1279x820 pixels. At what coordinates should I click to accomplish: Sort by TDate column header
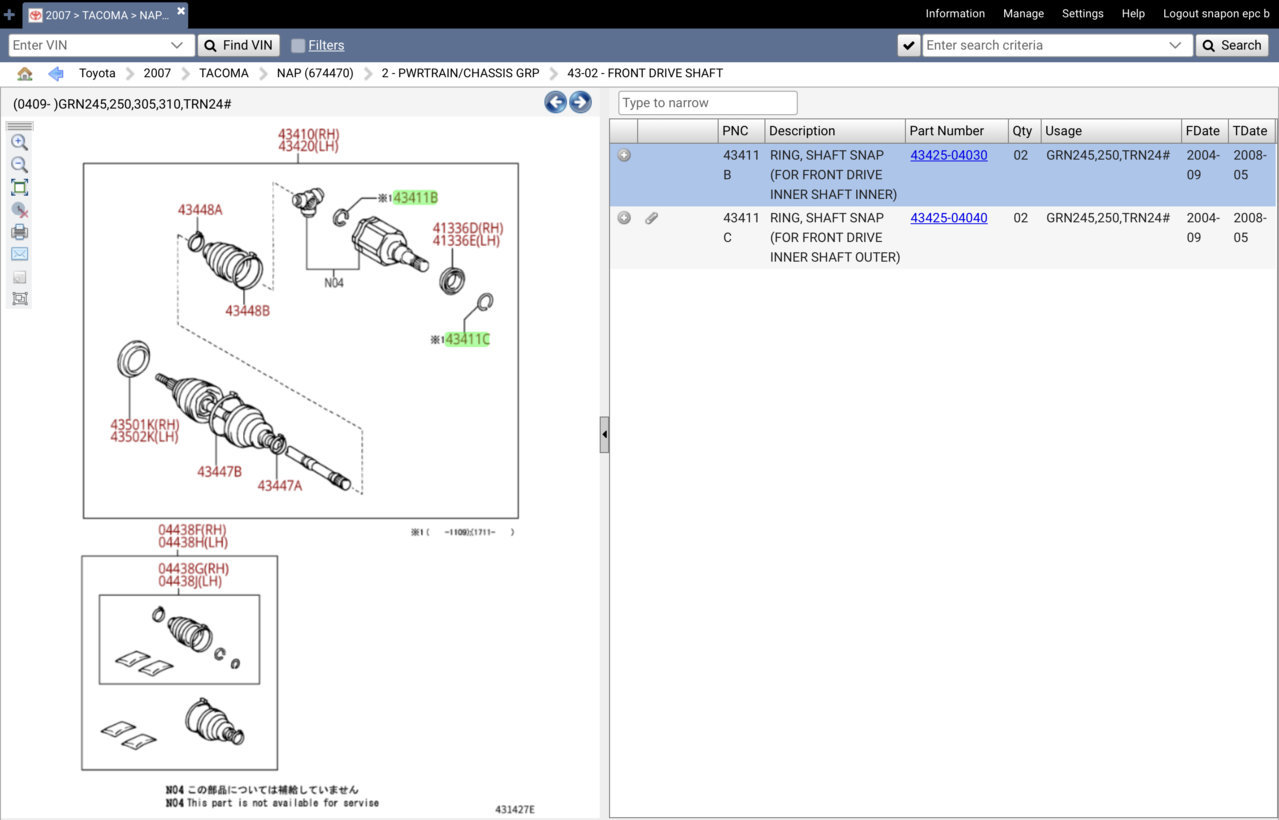[1251, 131]
